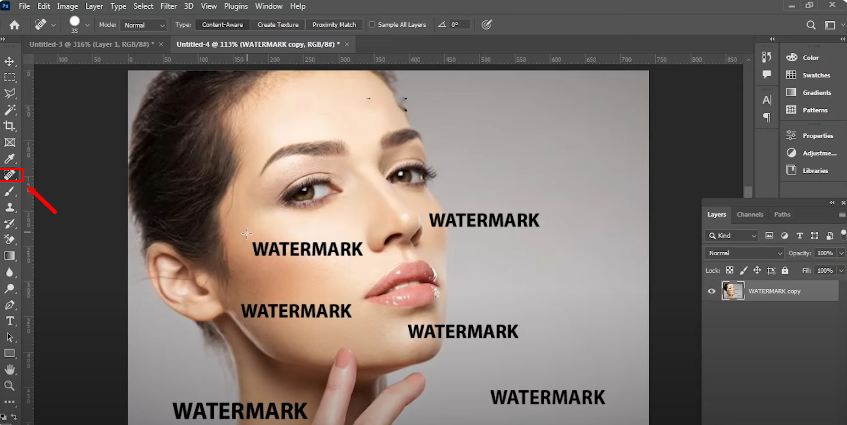
Task: Open the healing Mode dropdown
Action: click(x=143, y=25)
